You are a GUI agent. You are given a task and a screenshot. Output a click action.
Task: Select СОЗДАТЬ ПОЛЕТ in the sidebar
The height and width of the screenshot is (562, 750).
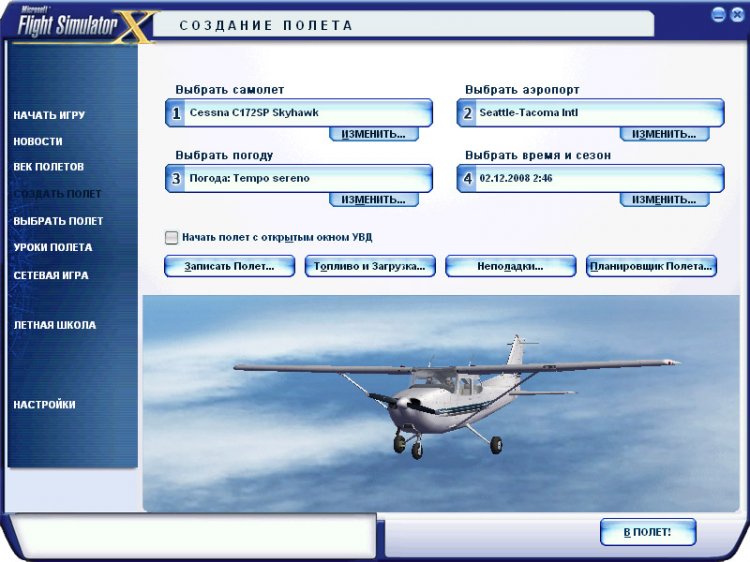pos(57,194)
